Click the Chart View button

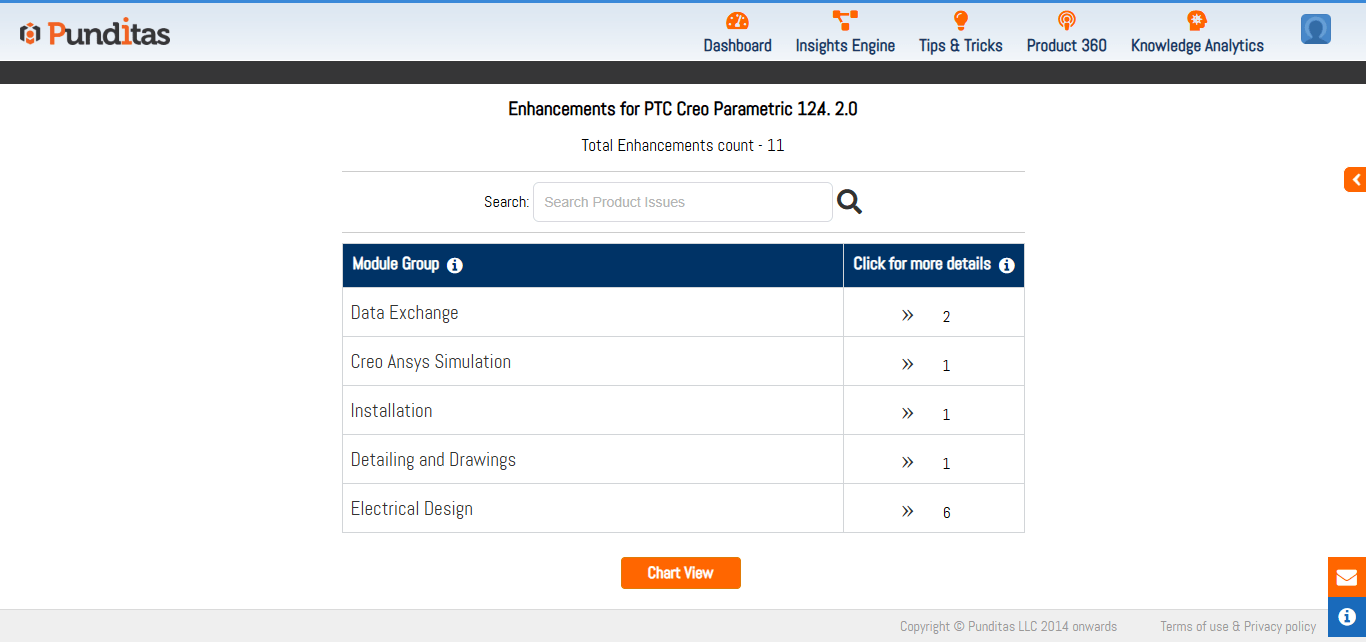point(680,573)
